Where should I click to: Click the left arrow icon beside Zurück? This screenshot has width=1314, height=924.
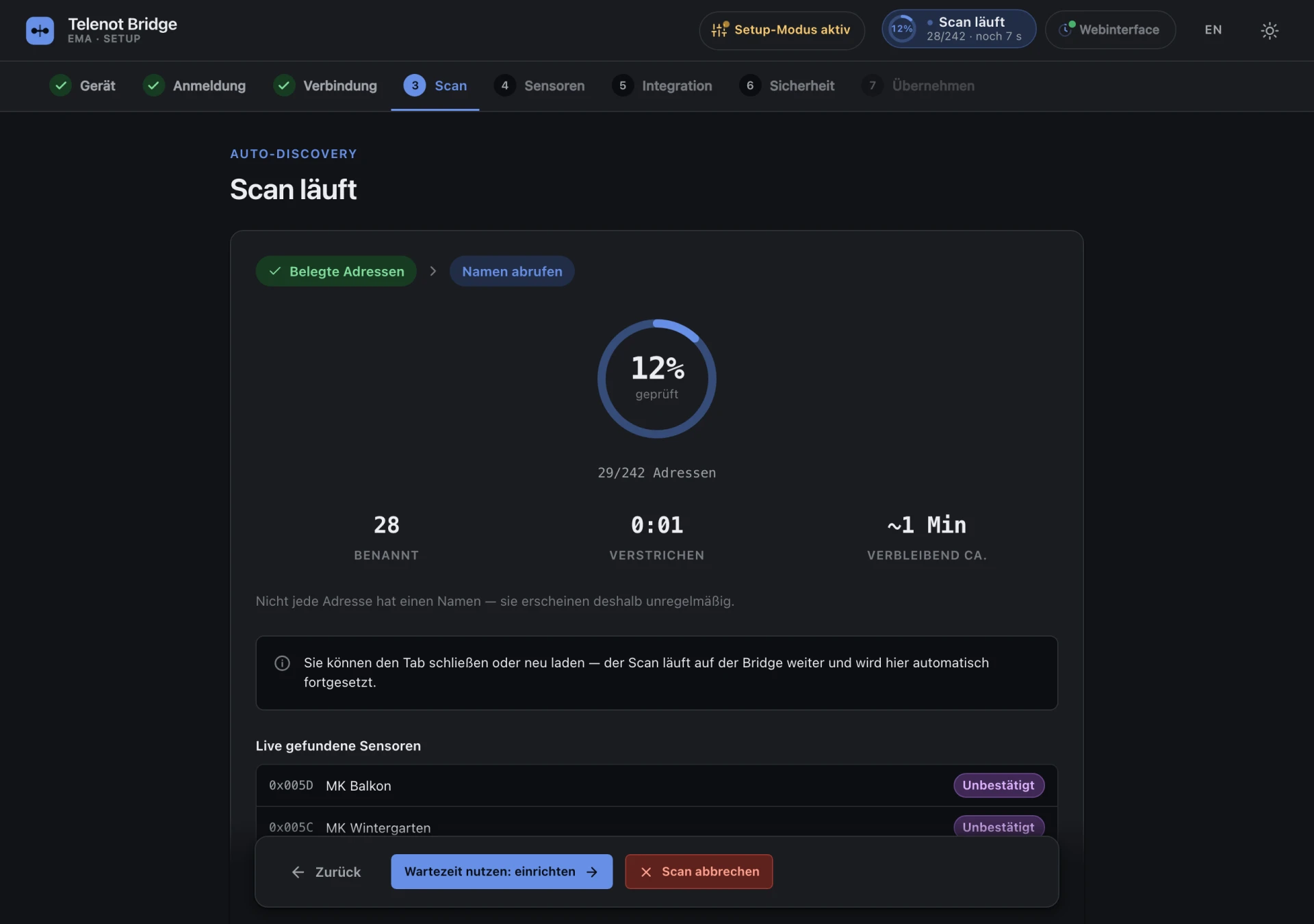(298, 872)
